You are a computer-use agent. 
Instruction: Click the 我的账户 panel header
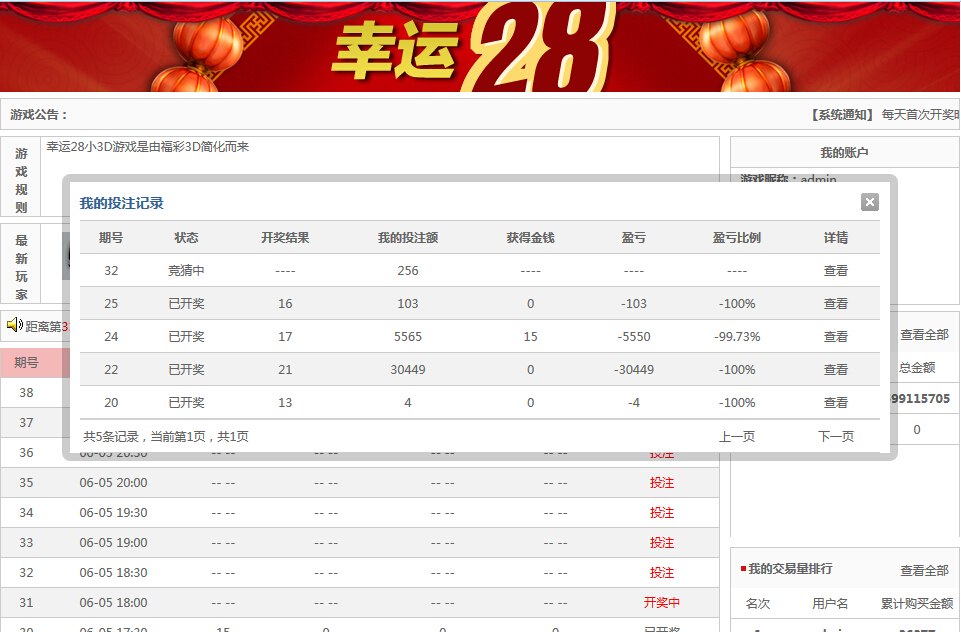pyautogui.click(x=844, y=153)
